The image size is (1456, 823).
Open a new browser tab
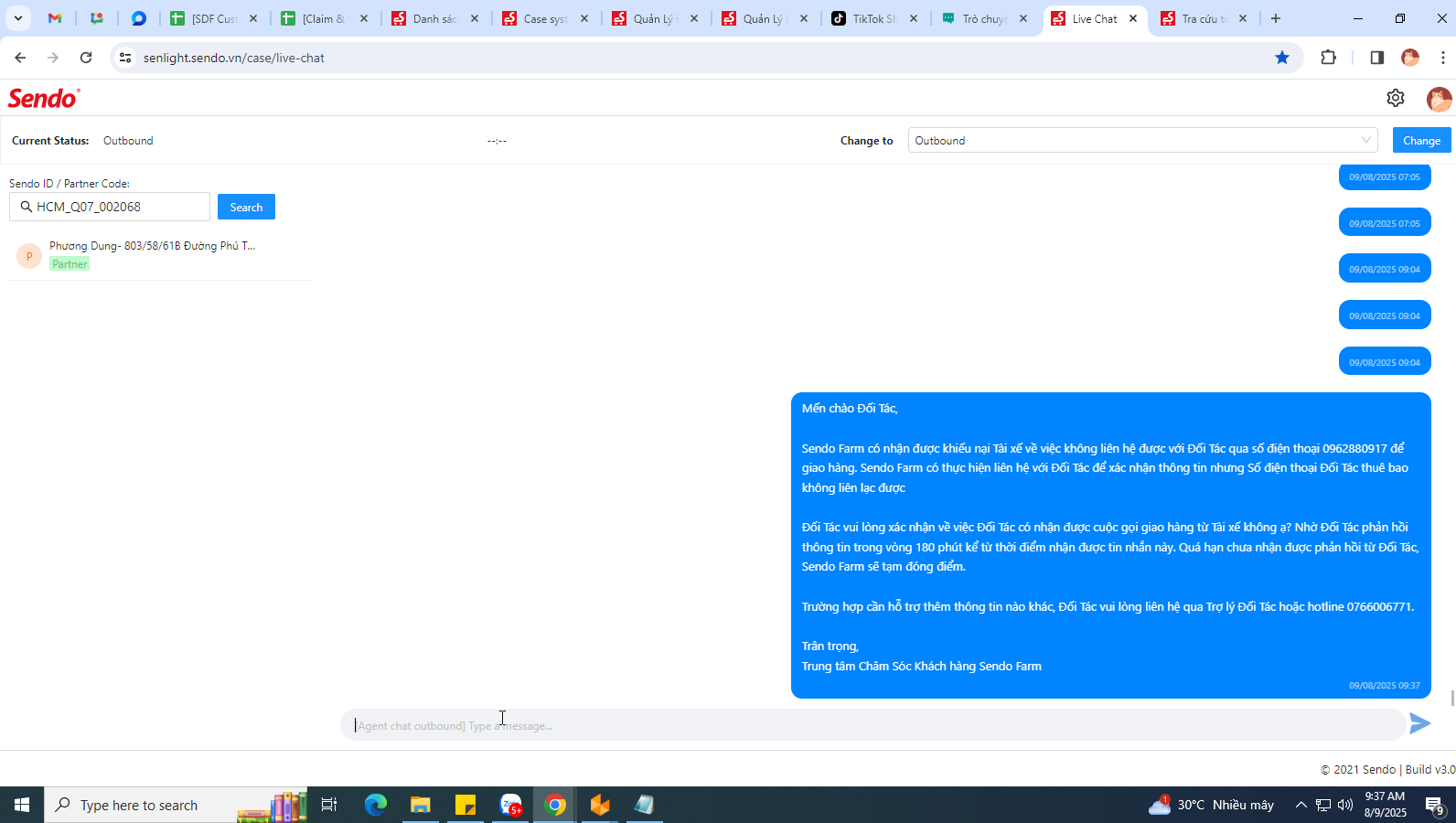(x=1276, y=18)
